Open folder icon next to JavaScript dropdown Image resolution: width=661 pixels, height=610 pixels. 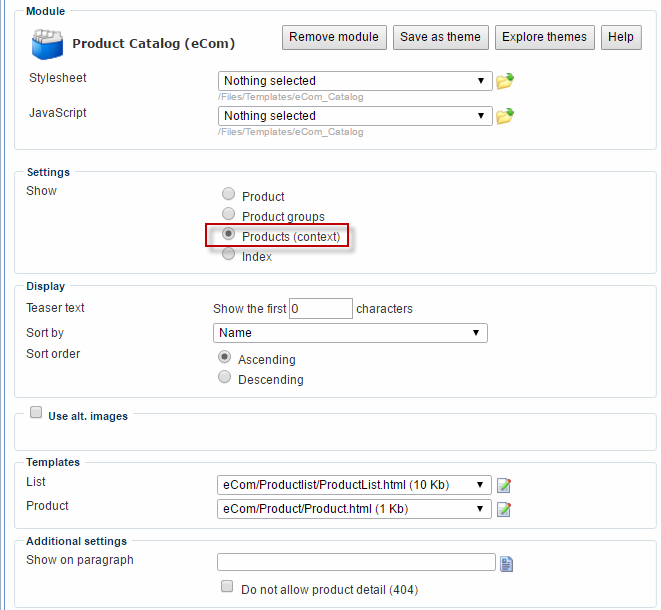click(505, 116)
